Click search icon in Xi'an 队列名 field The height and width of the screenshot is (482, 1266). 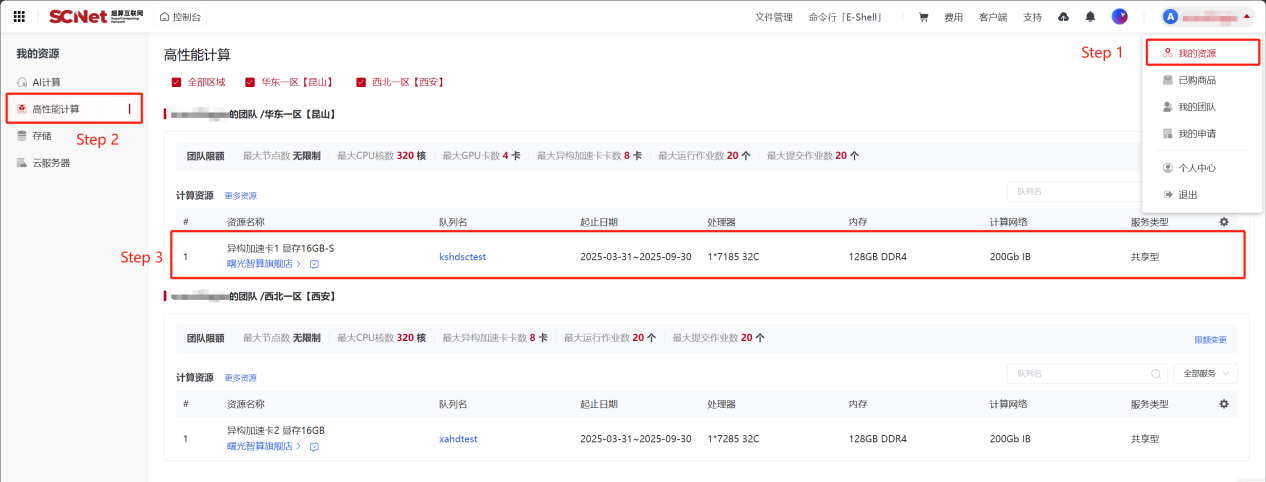1155,373
